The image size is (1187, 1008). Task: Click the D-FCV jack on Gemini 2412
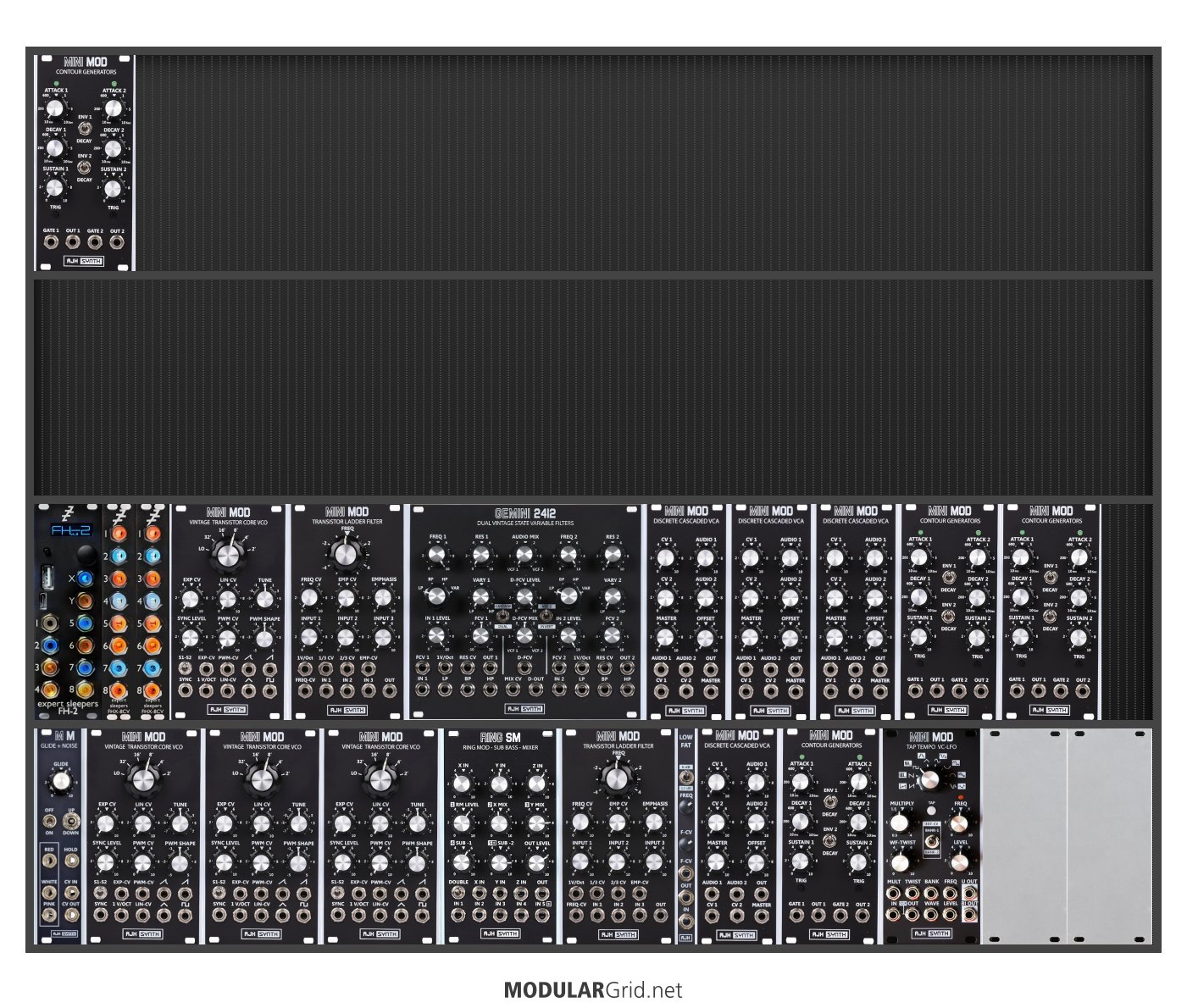pyautogui.click(x=524, y=667)
